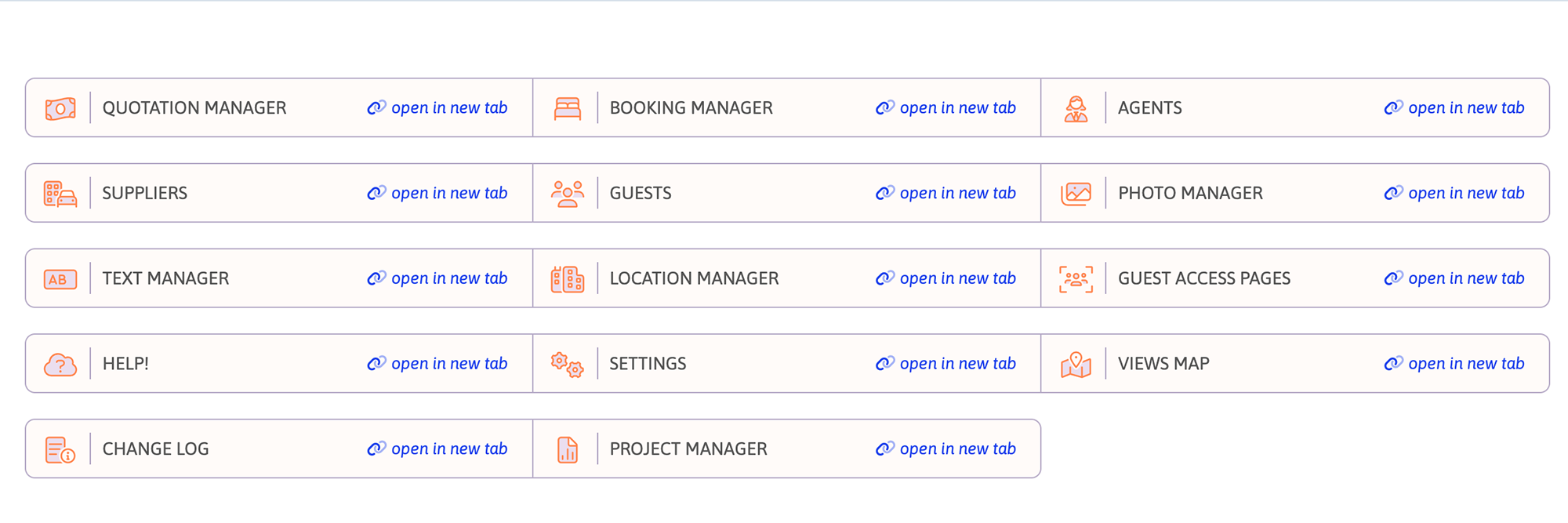Open Guests in new tab
Image resolution: width=1568 pixels, height=523 pixels.
[957, 194]
